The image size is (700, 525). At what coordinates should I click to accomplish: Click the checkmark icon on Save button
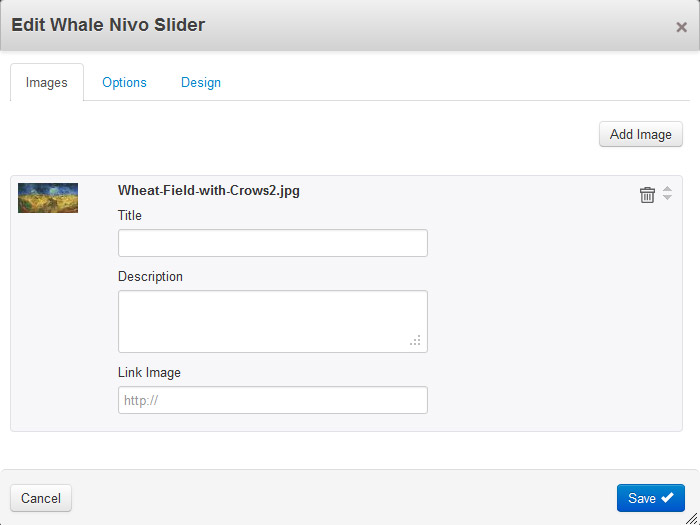667,498
